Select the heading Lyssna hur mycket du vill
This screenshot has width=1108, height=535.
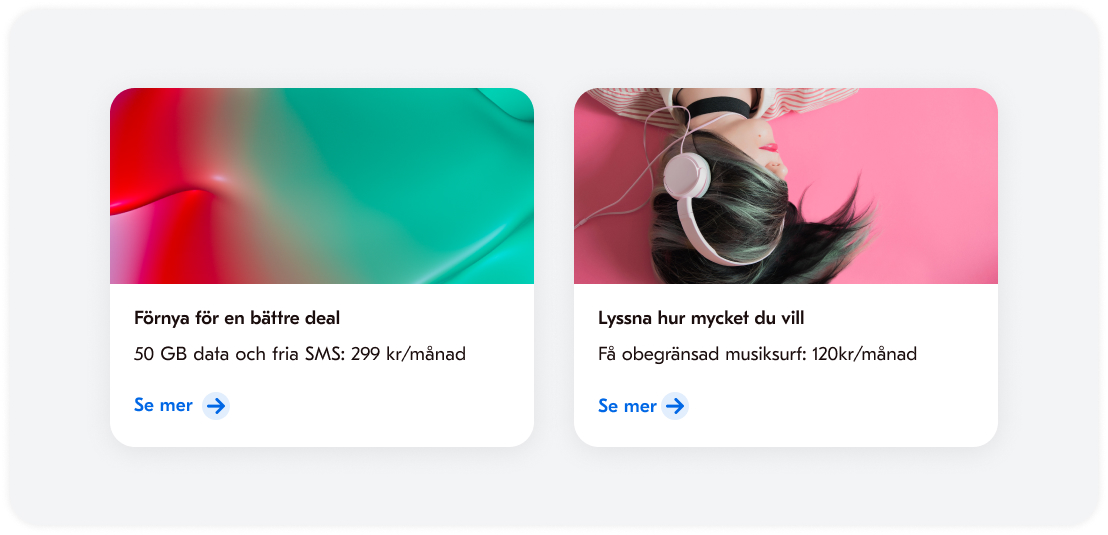[x=701, y=318]
